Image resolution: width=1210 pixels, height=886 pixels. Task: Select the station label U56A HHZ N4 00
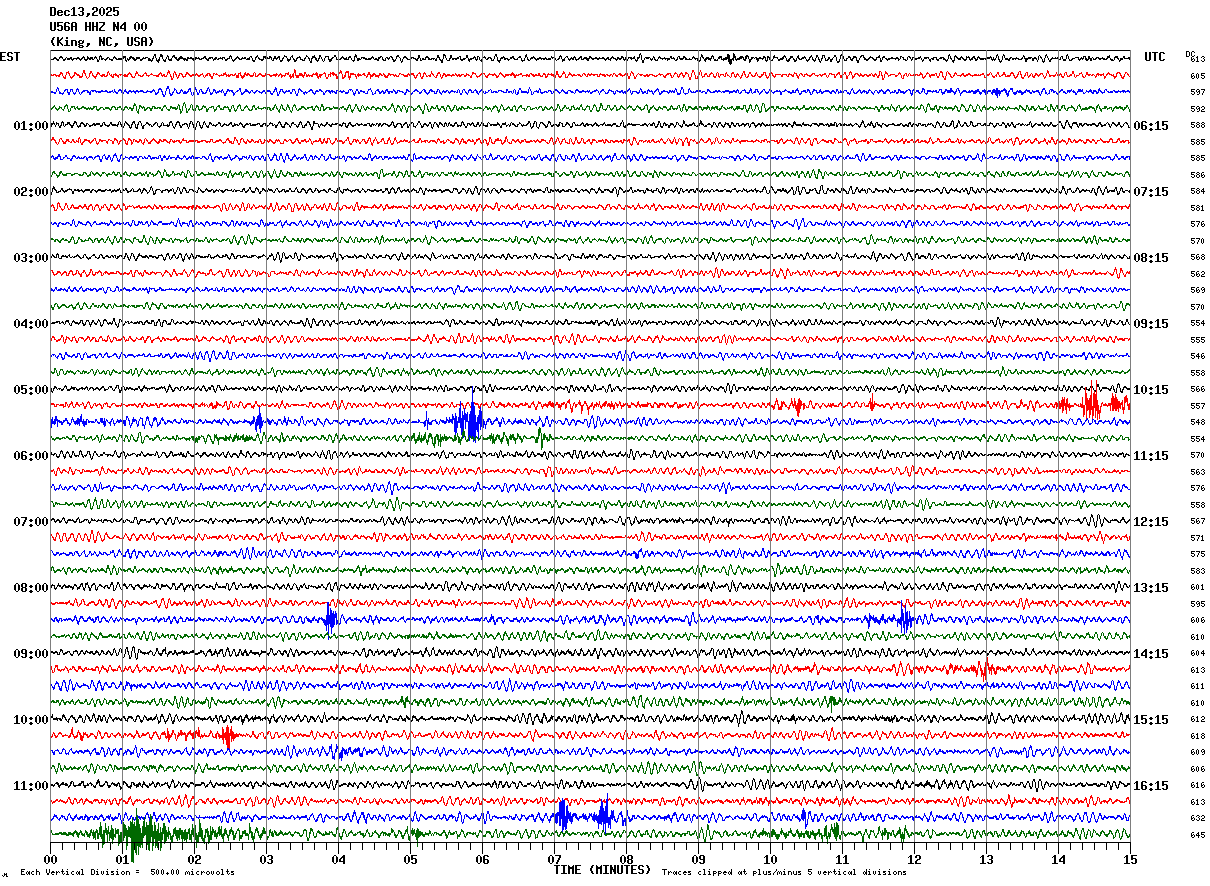point(98,27)
